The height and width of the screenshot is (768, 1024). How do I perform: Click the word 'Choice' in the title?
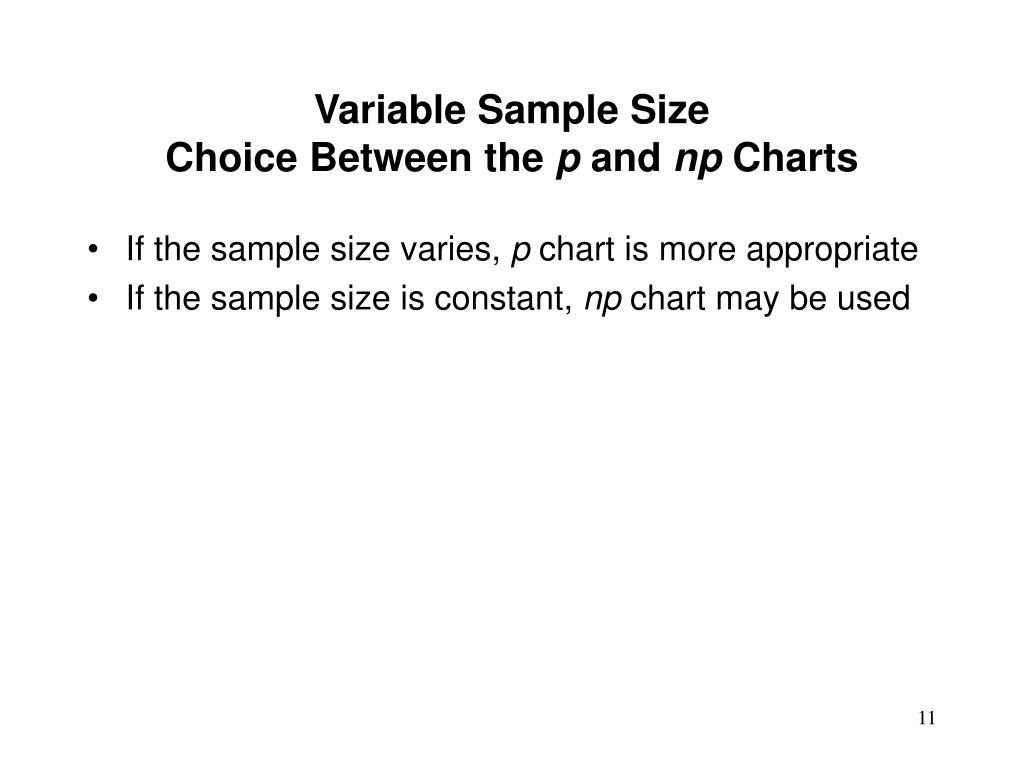tap(232, 158)
